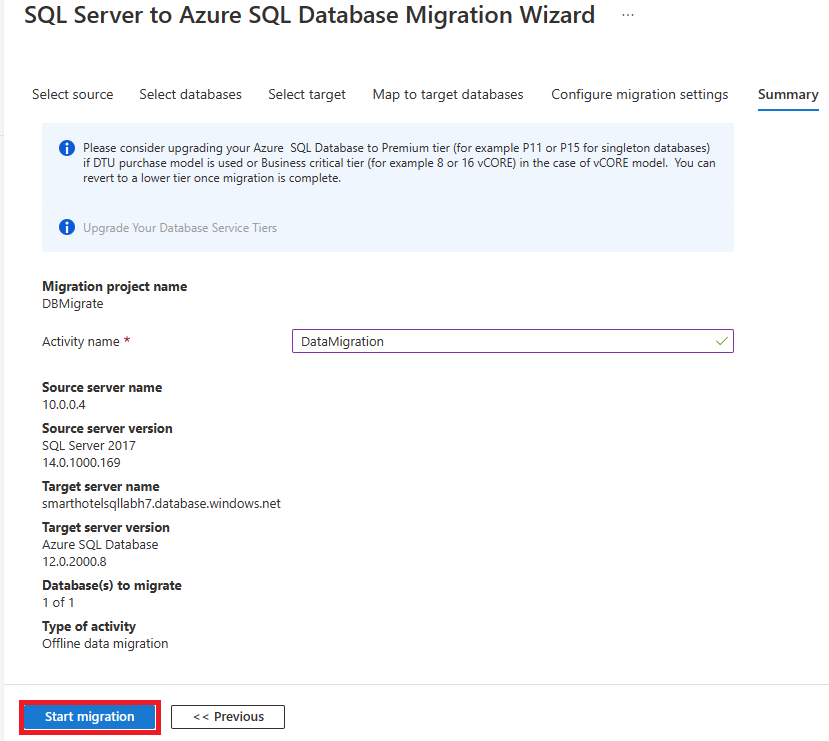
Task: Click the info icon beside Upgrade Your Database Service Tiers
Action: (67, 227)
